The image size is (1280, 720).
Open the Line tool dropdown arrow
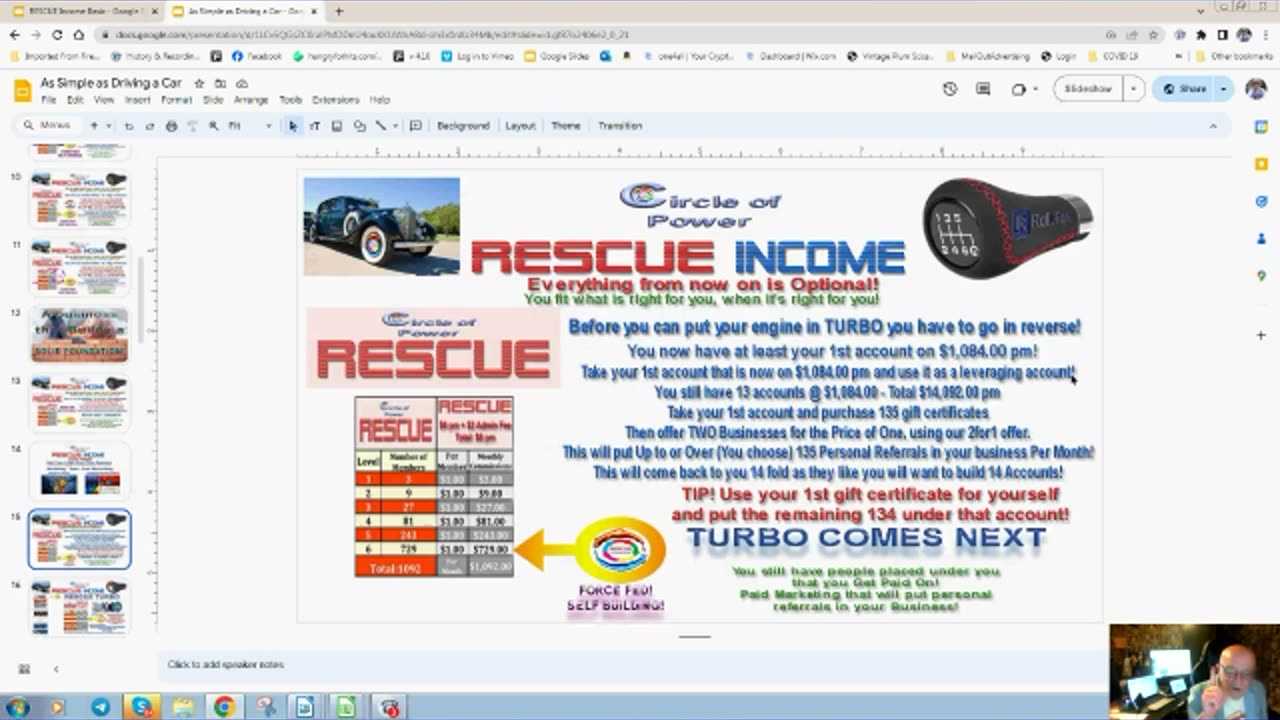(x=395, y=126)
